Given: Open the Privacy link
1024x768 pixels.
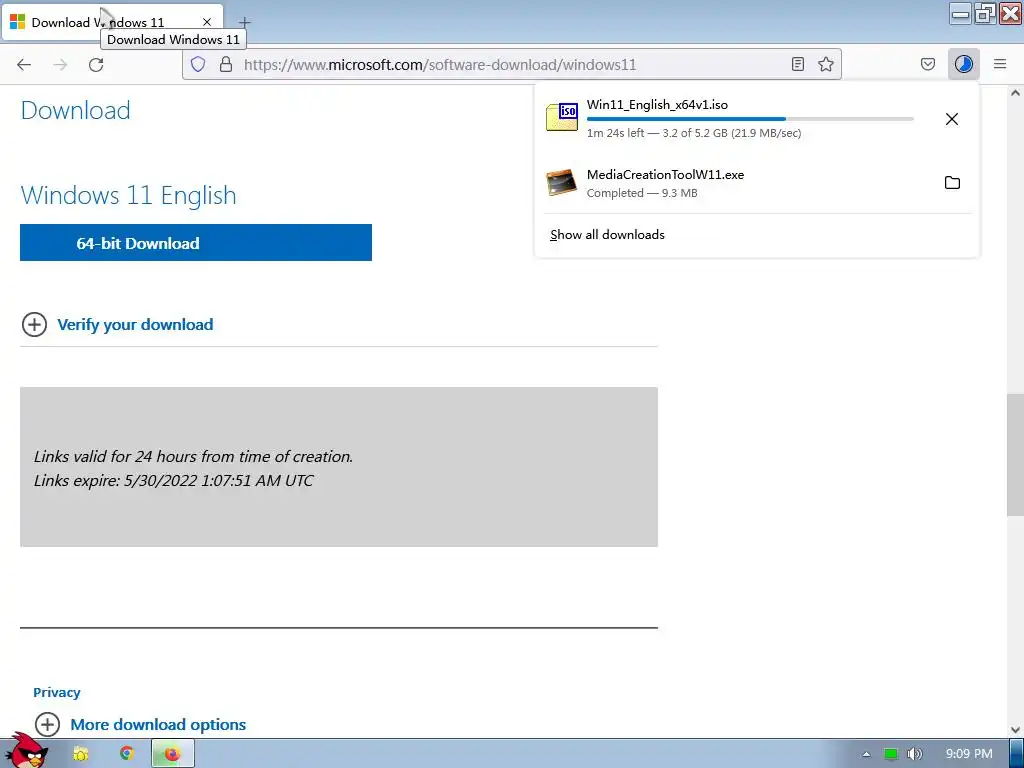Looking at the screenshot, I should pyautogui.click(x=57, y=692).
